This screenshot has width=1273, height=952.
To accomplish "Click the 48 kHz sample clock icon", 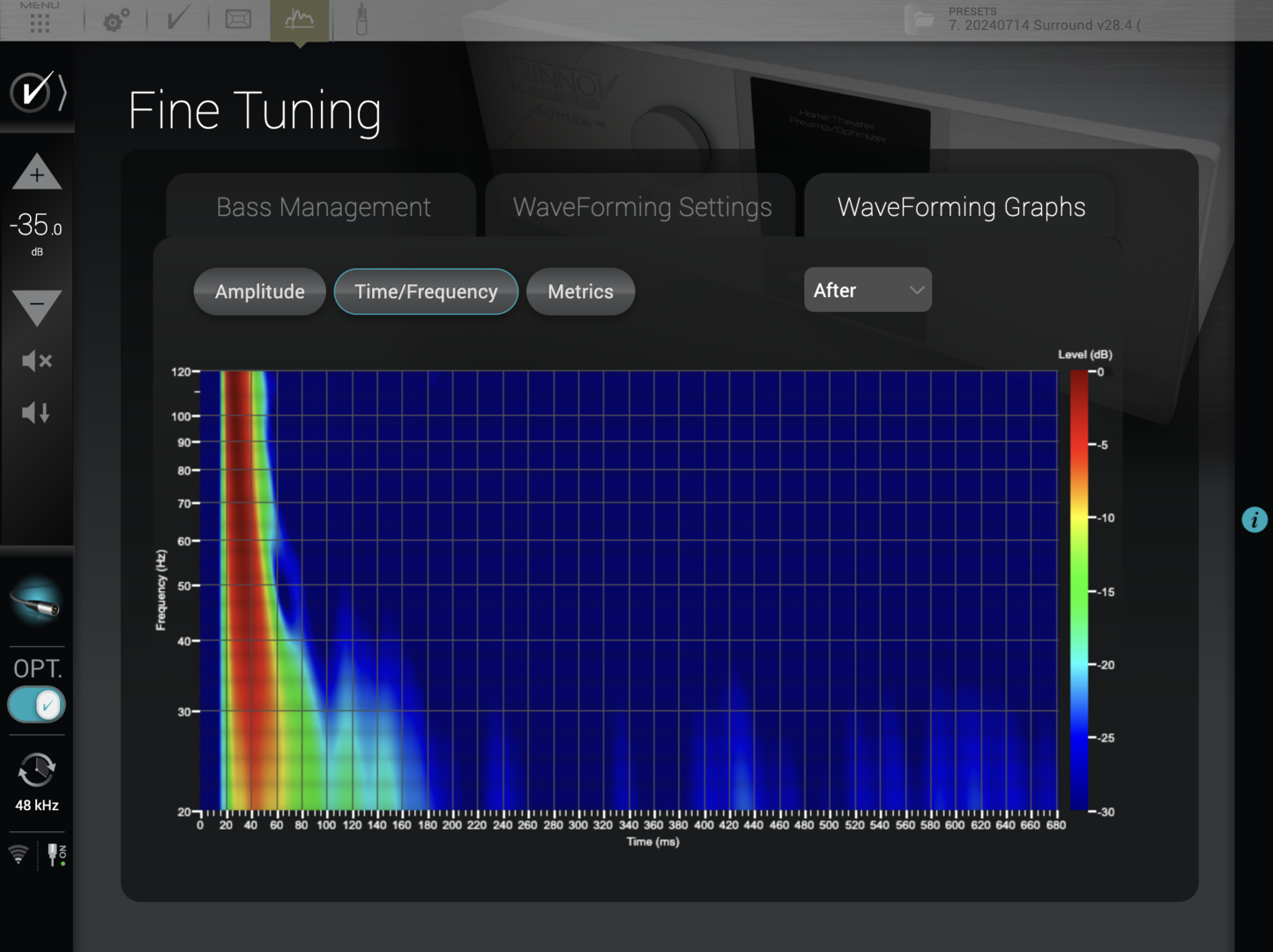I will pyautogui.click(x=36, y=771).
